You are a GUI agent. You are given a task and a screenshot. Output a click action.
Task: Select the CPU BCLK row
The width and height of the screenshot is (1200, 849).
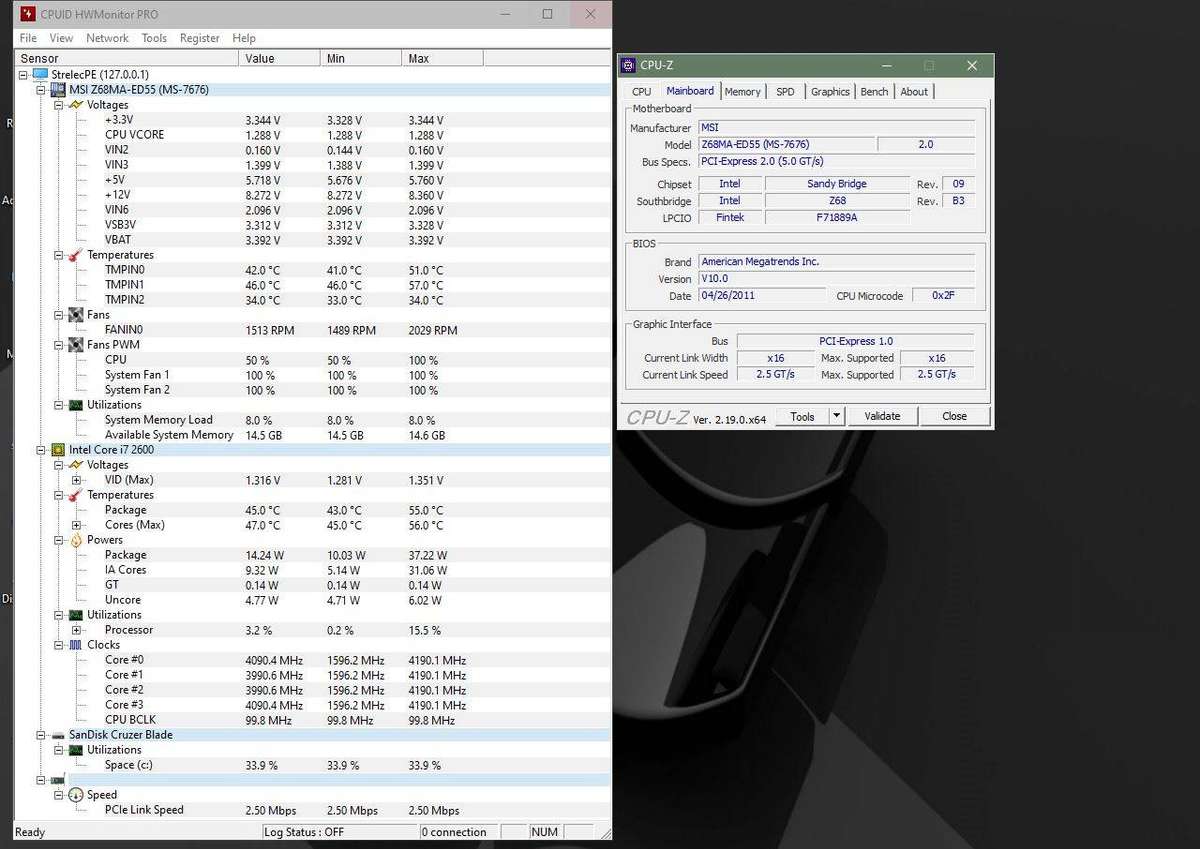click(311, 720)
